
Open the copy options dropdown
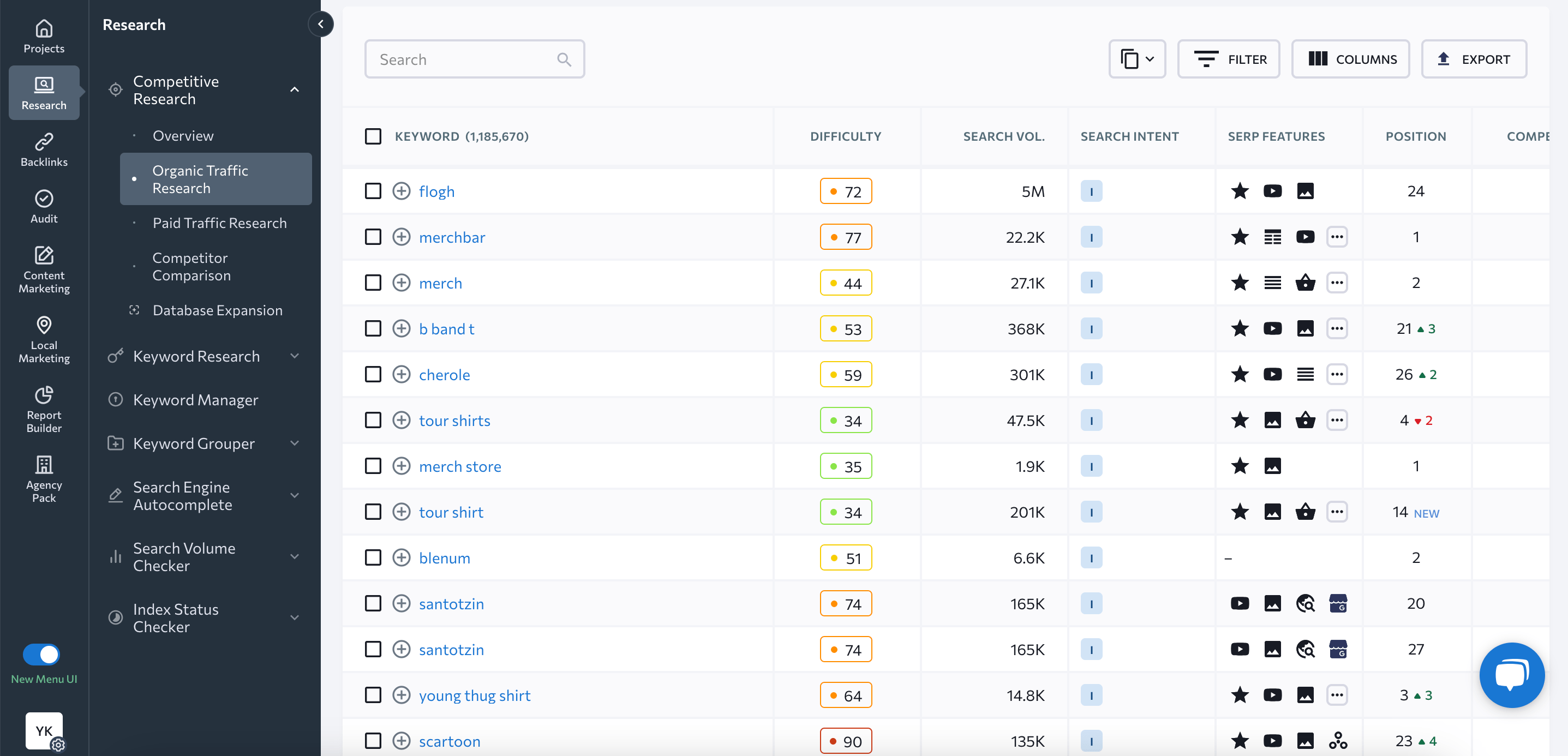click(1137, 58)
